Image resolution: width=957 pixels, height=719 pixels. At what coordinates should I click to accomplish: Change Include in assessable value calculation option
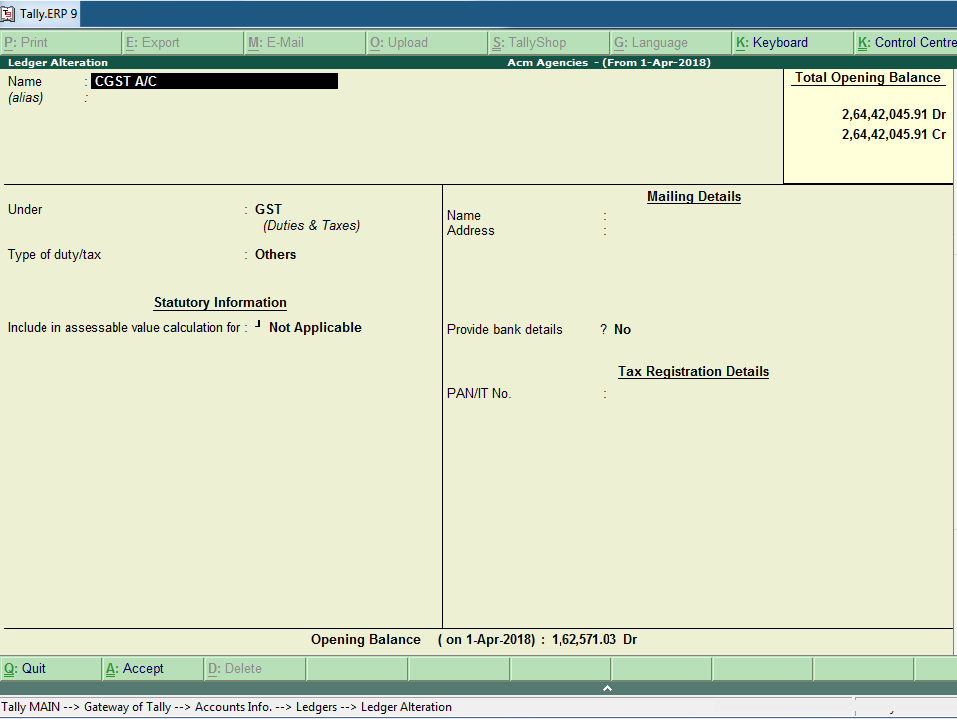pos(315,327)
